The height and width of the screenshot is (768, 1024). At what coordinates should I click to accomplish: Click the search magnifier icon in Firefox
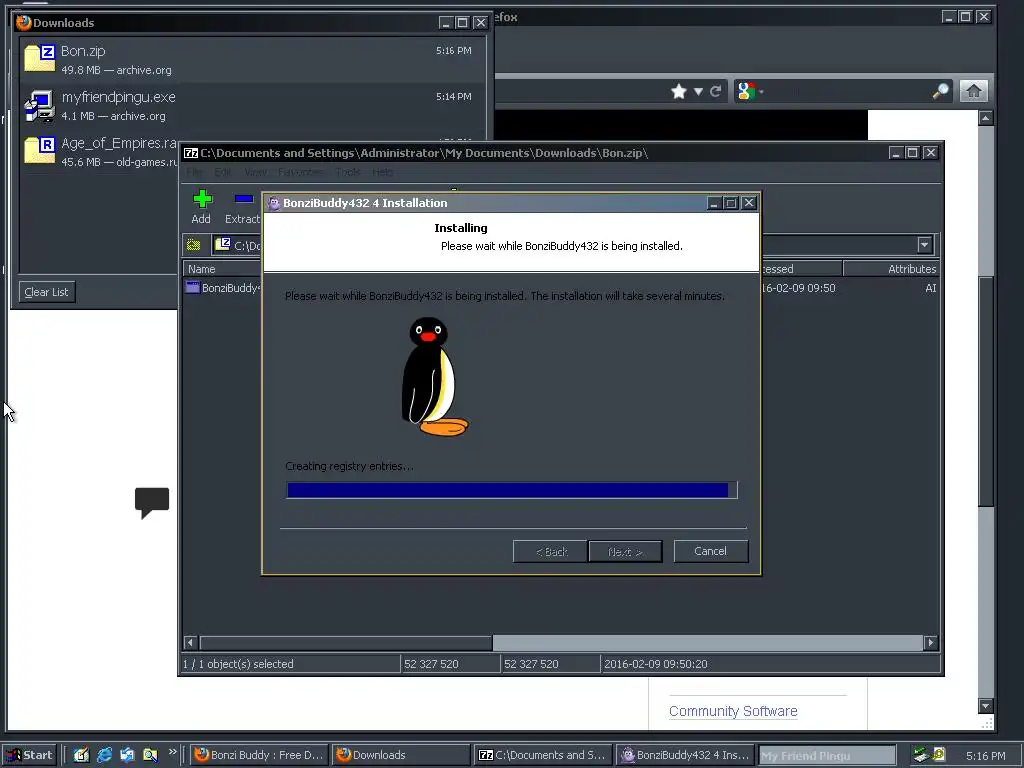(x=940, y=91)
